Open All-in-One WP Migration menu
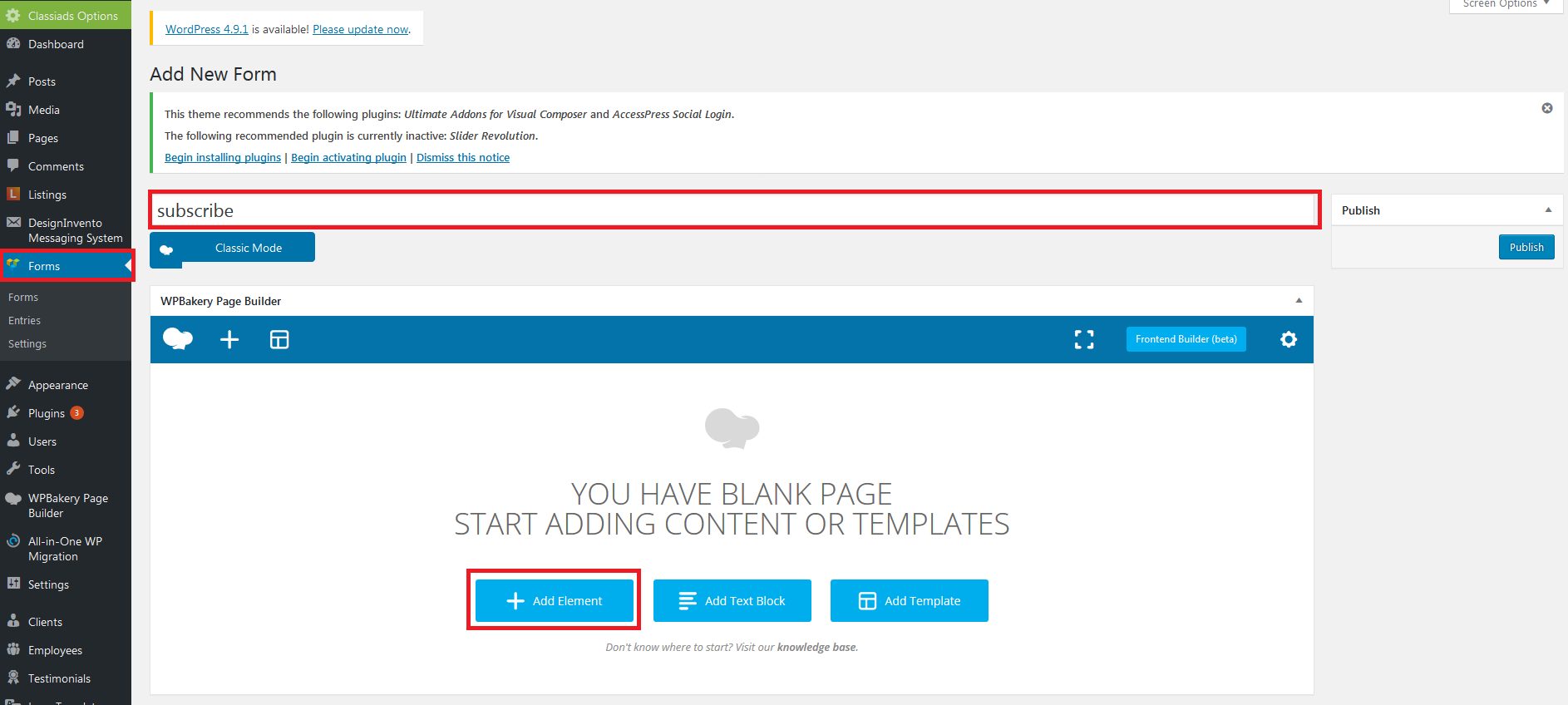1568x705 pixels. point(66,549)
